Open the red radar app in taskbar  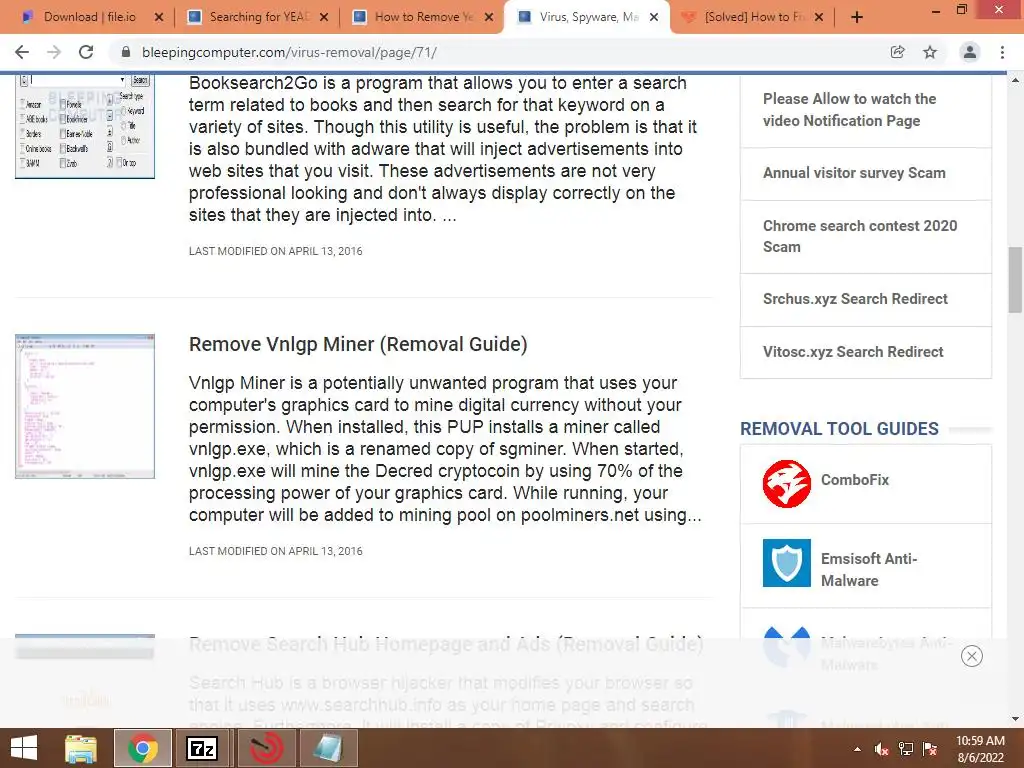click(x=266, y=748)
